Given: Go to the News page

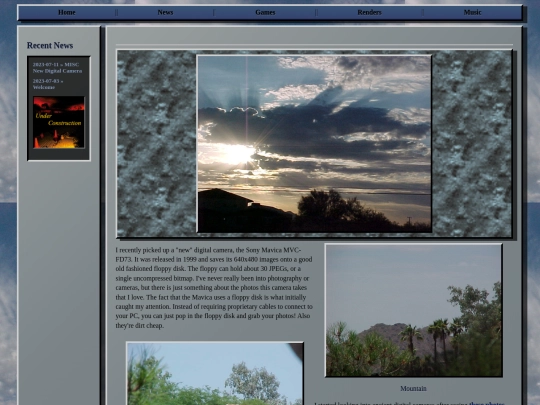Looking at the screenshot, I should (x=165, y=12).
